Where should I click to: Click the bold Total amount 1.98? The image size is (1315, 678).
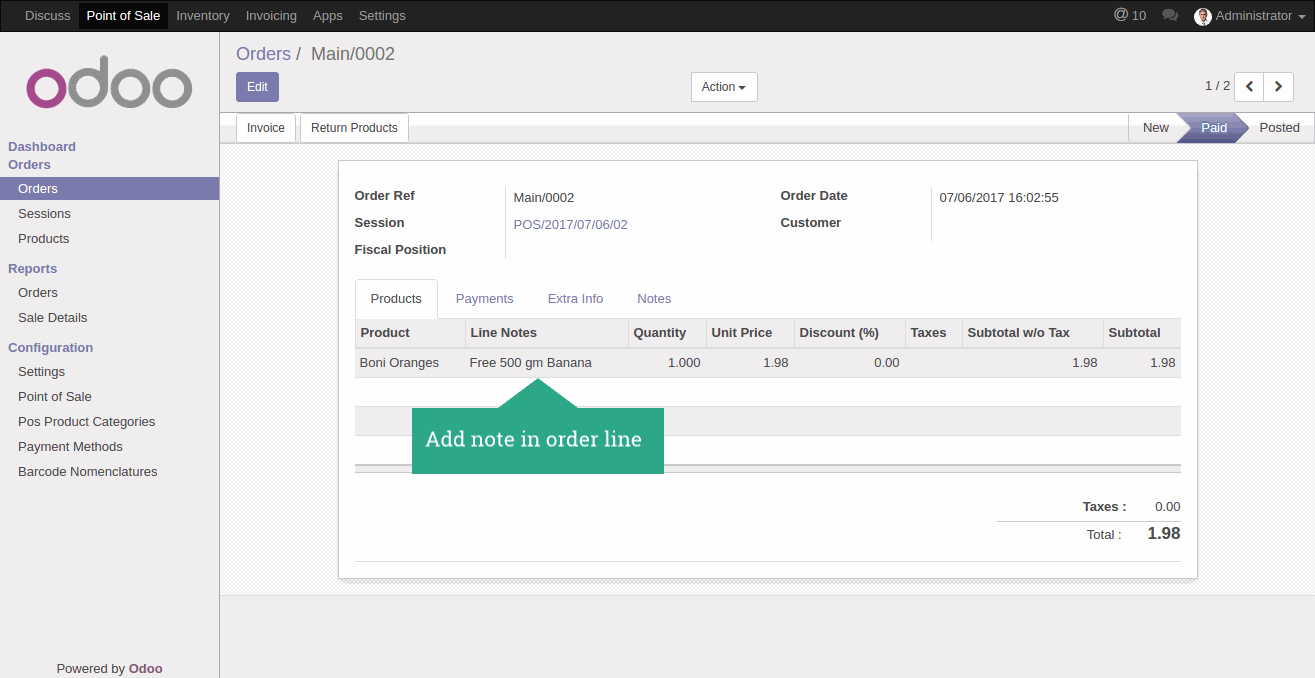(x=1164, y=534)
